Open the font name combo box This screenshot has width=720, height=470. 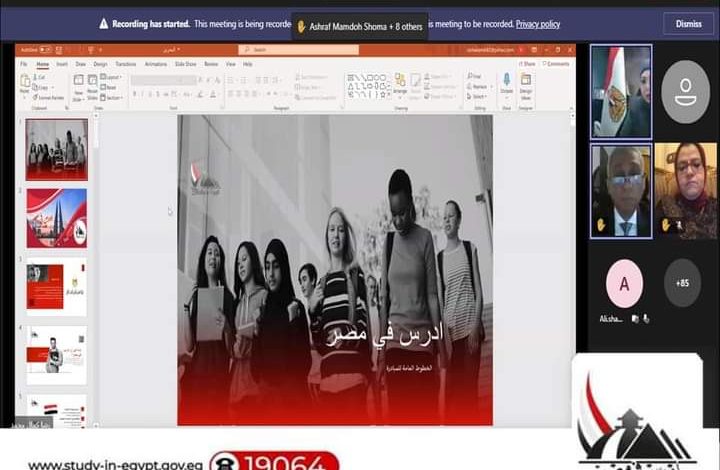(x=158, y=80)
